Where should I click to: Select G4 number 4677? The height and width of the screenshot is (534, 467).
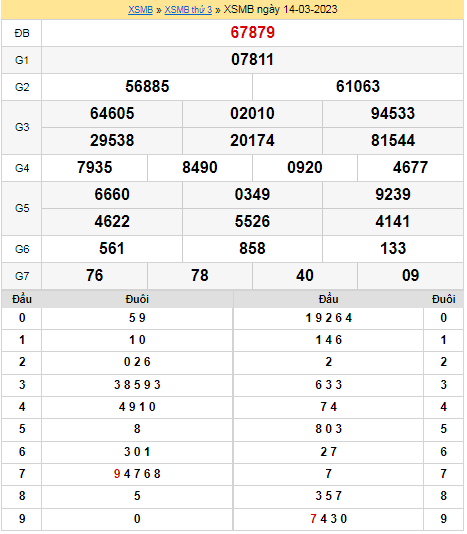click(410, 168)
